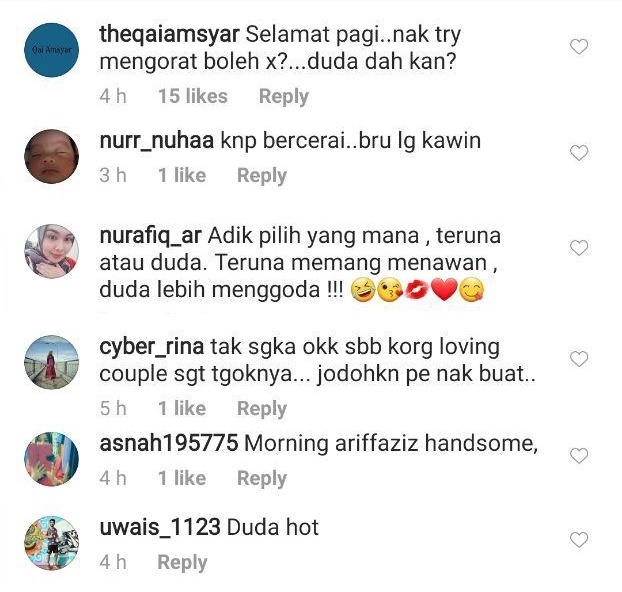Like theqaiamsyar's comment with heart icon

[x=579, y=47]
